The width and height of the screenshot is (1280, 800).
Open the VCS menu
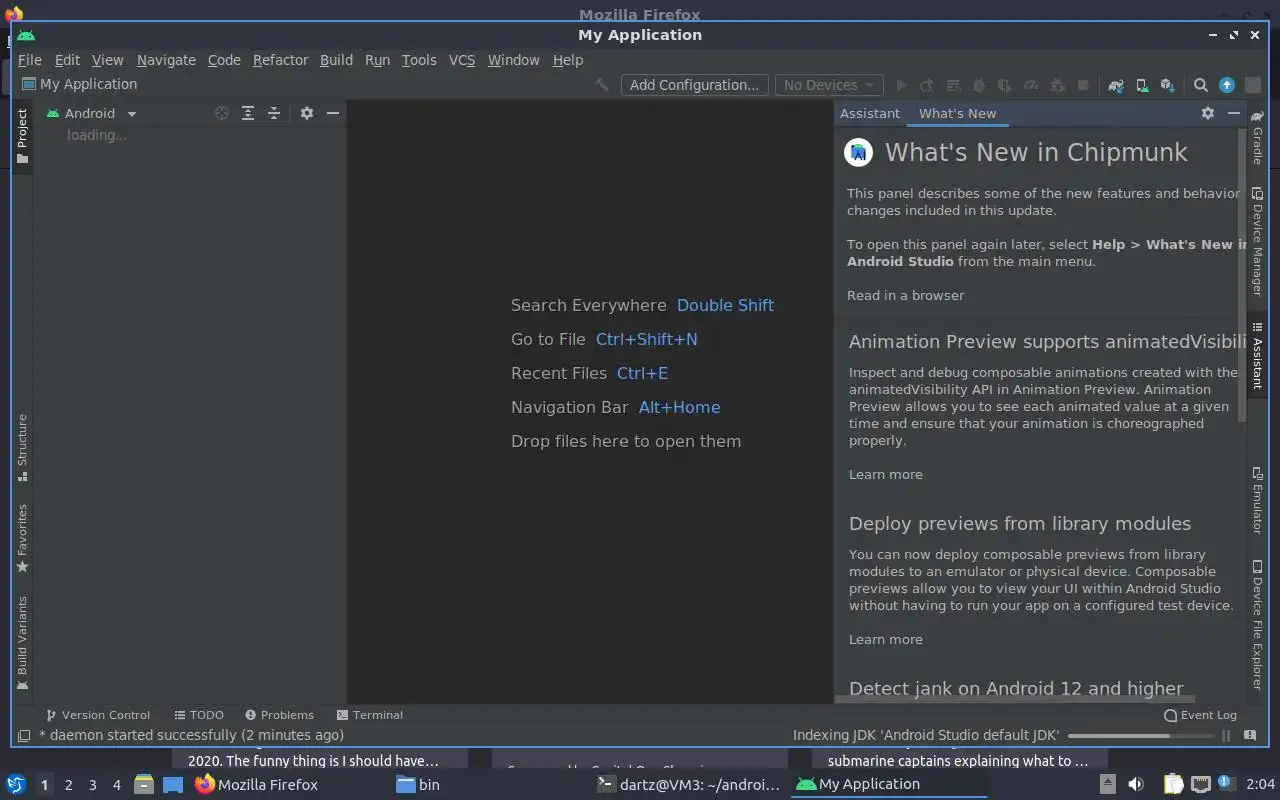462,60
